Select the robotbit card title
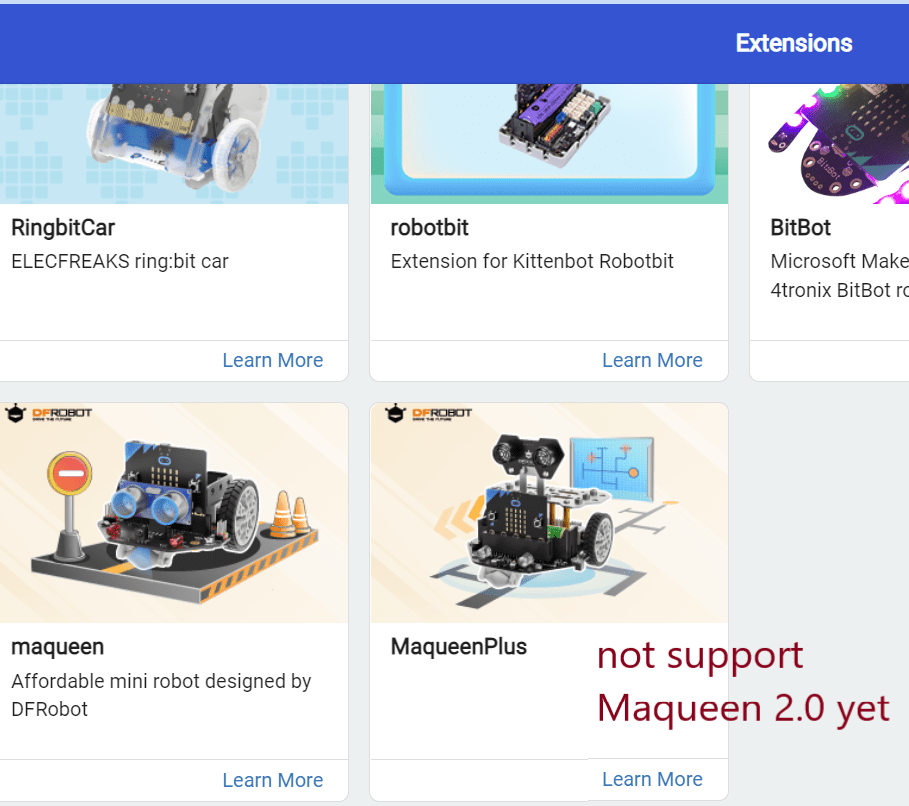The width and height of the screenshot is (909, 806). point(430,227)
